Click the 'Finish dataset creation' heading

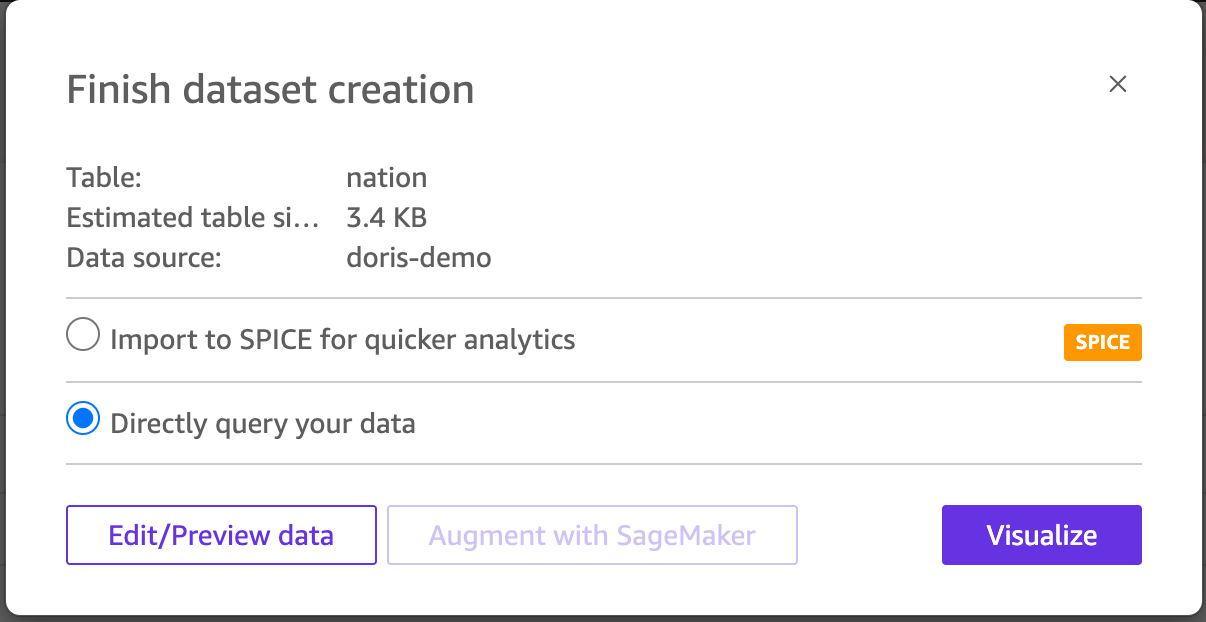(x=270, y=90)
